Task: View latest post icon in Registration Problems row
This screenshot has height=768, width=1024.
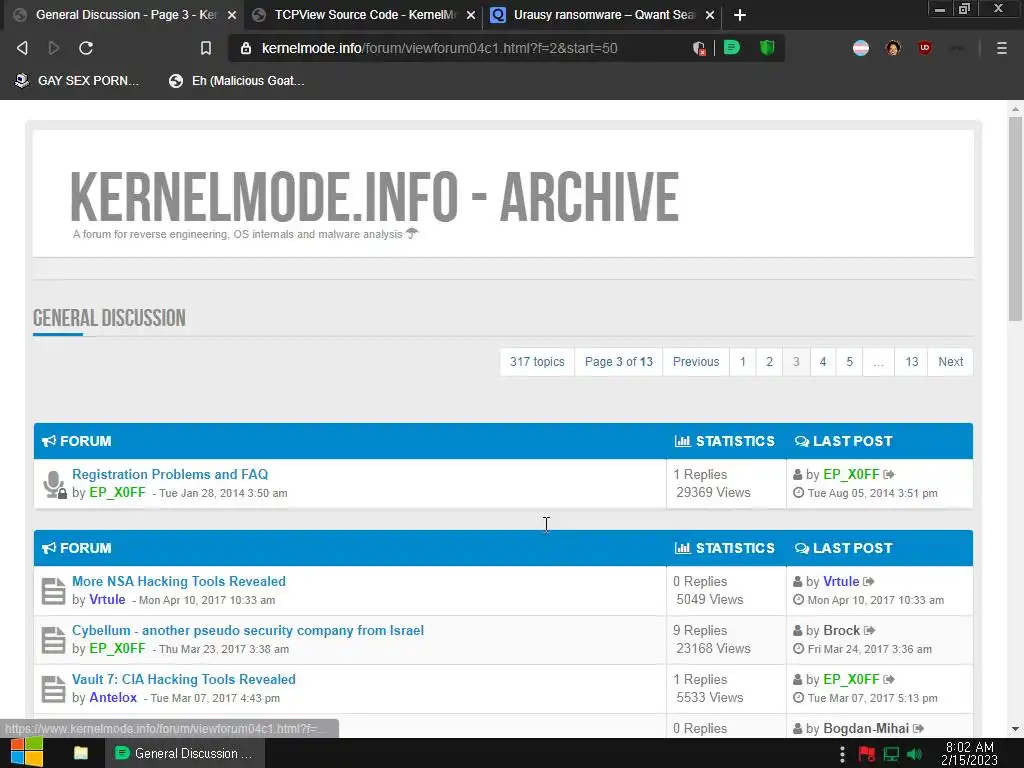Action: 889,475
